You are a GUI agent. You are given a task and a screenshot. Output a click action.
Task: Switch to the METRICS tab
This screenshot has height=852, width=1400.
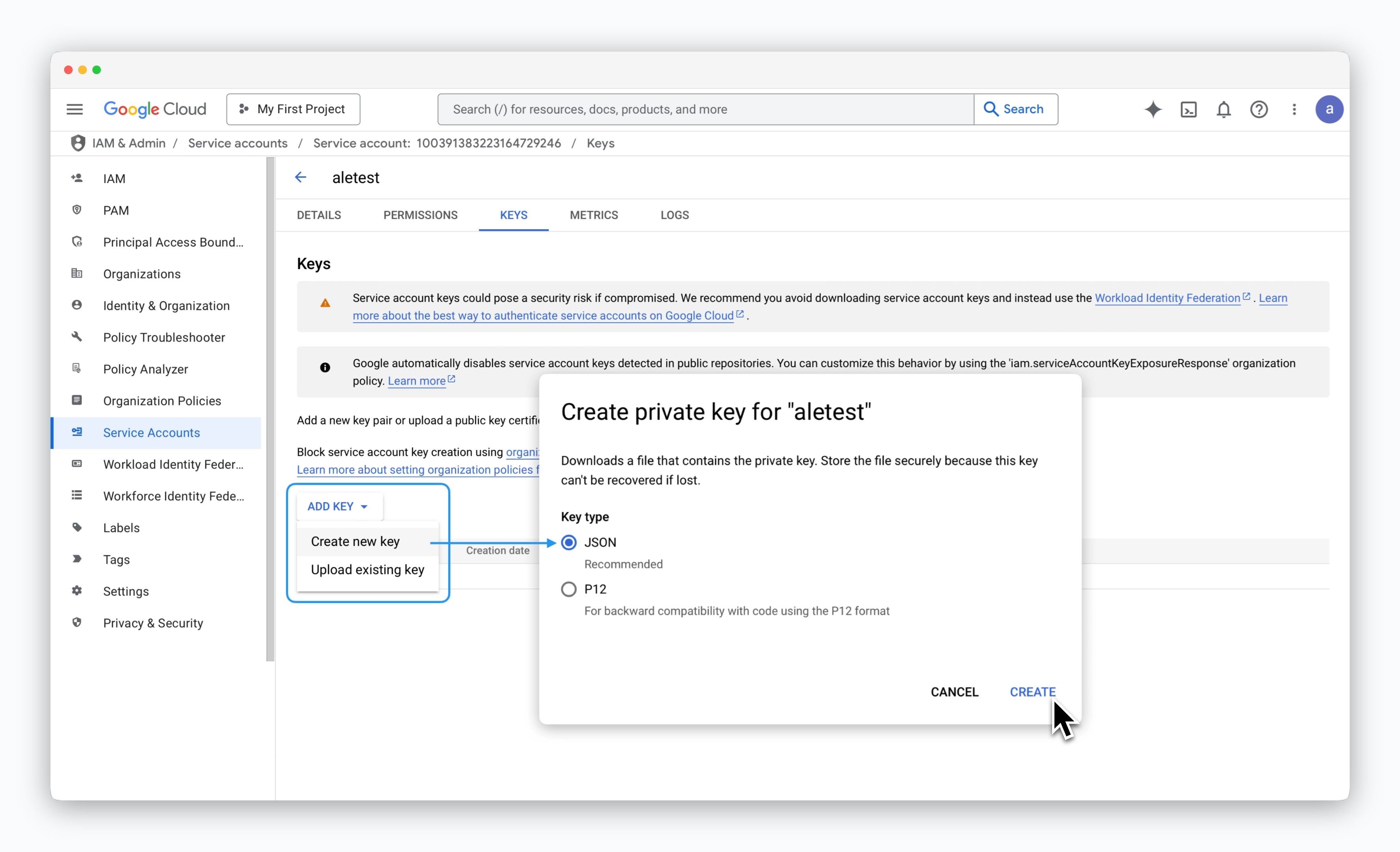(x=594, y=215)
